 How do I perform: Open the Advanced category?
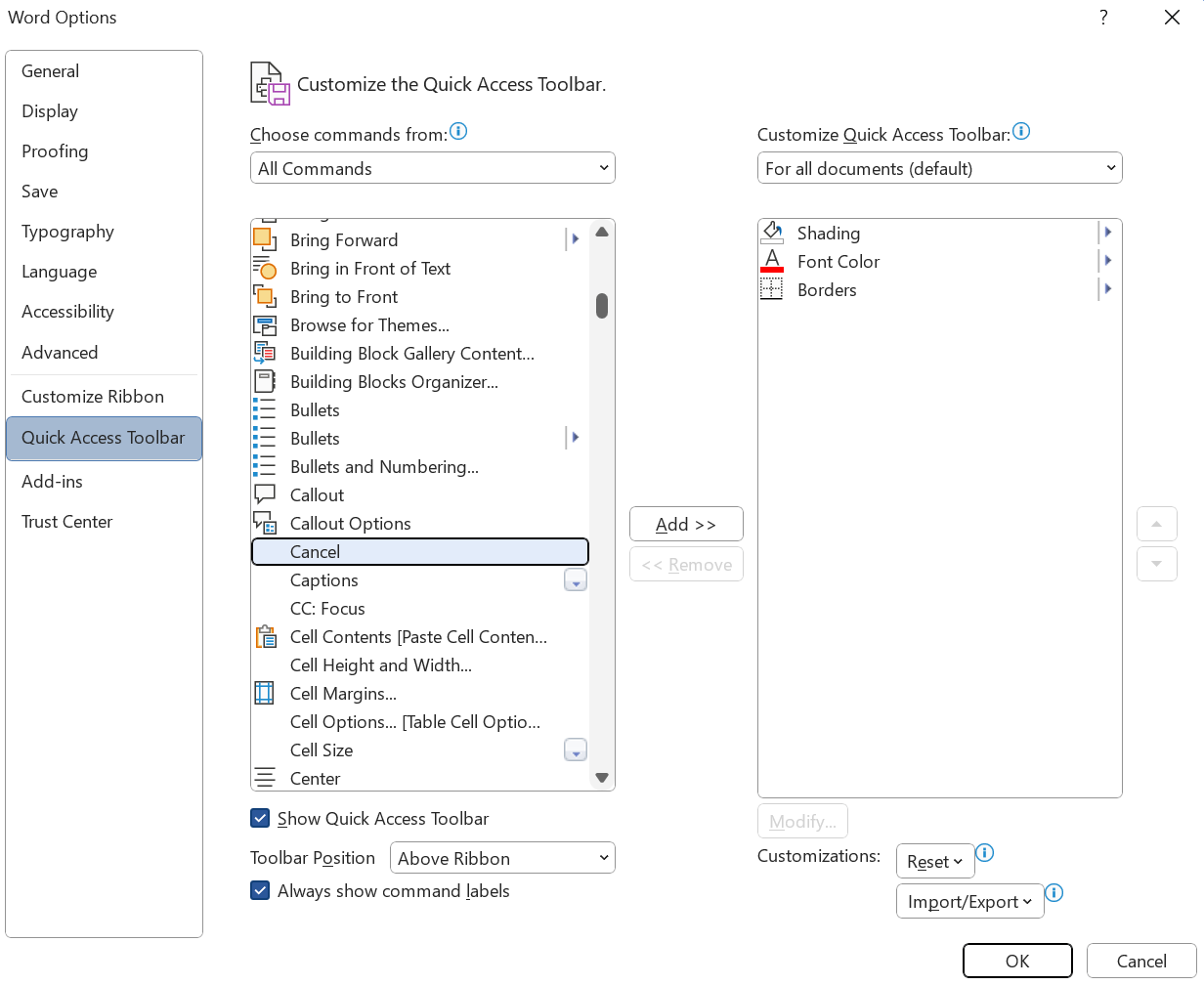tap(104, 353)
